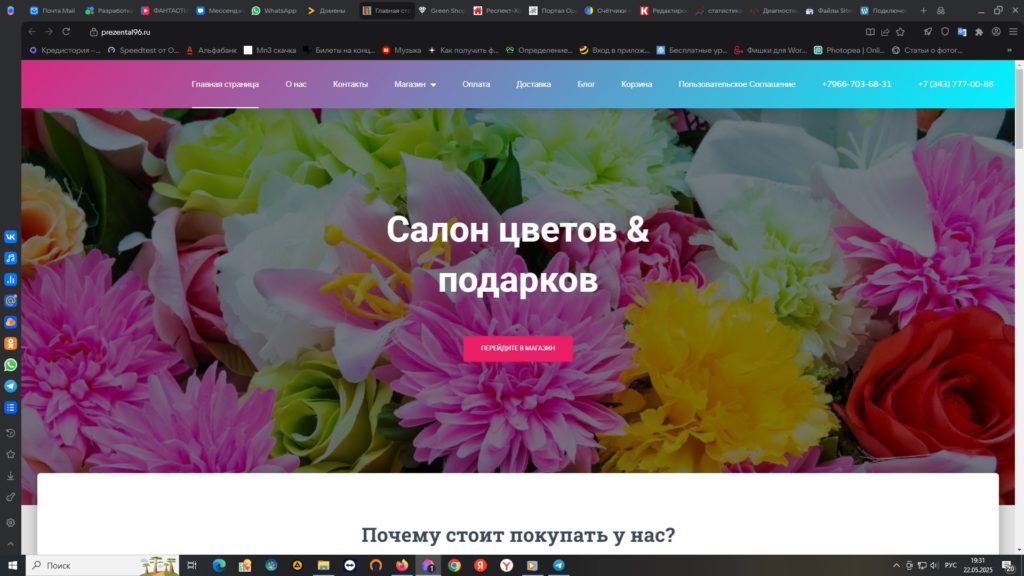1024x576 pixels.
Task: Open Microsoft Edge from taskbar
Action: tap(219, 566)
